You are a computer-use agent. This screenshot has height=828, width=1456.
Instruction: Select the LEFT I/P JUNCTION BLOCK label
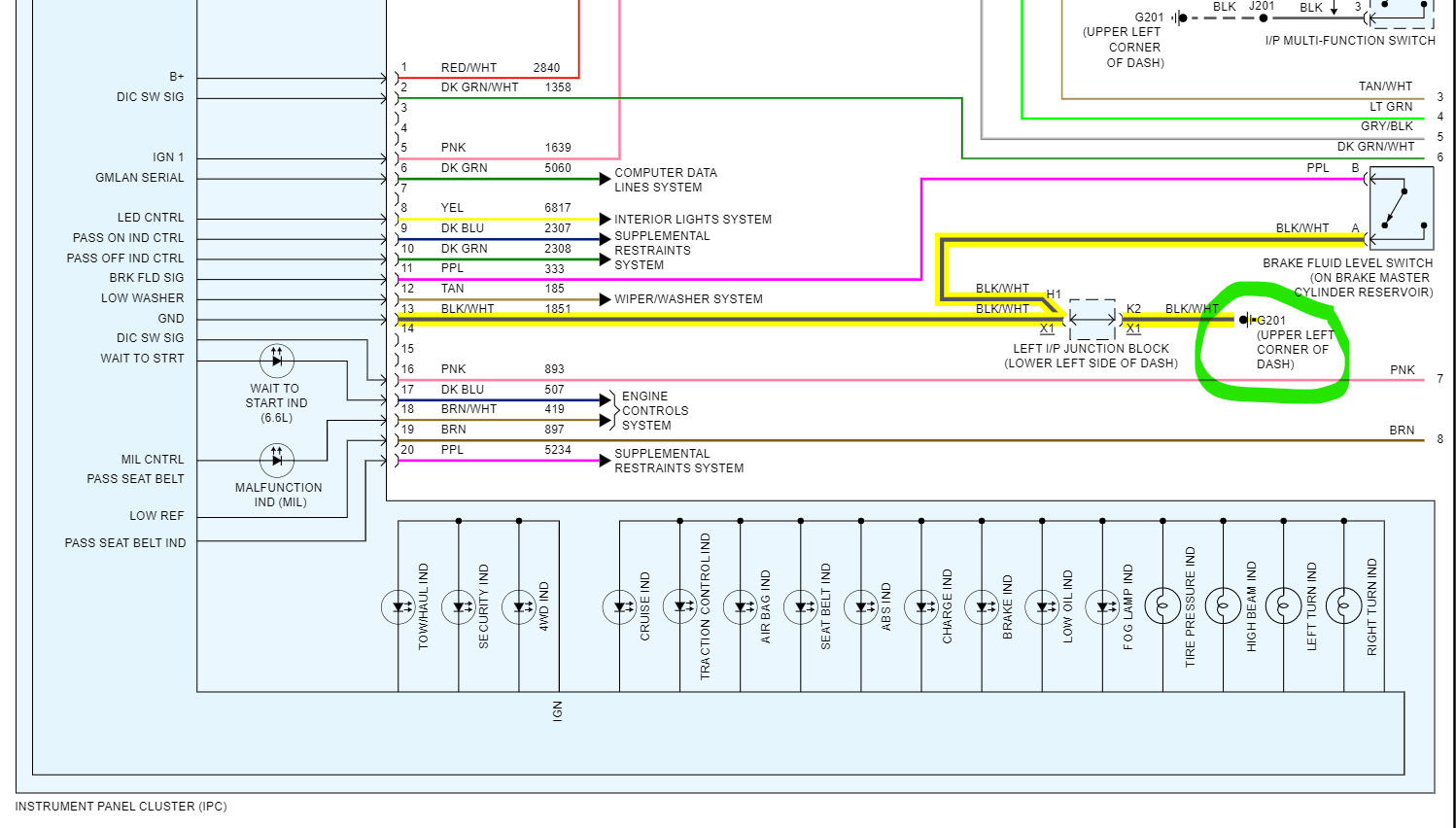click(1091, 348)
